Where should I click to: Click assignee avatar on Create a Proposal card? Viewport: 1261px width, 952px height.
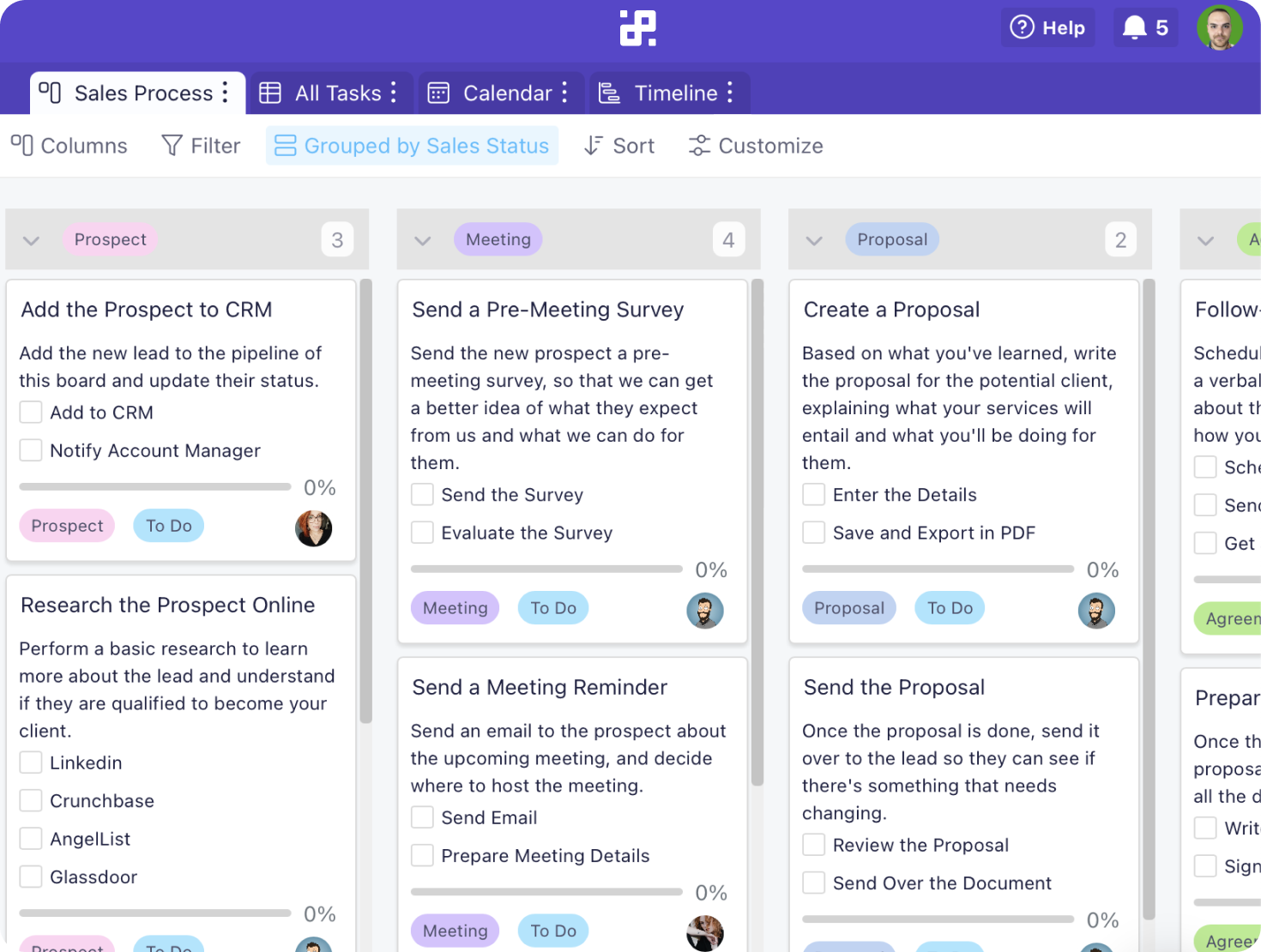click(x=1096, y=611)
